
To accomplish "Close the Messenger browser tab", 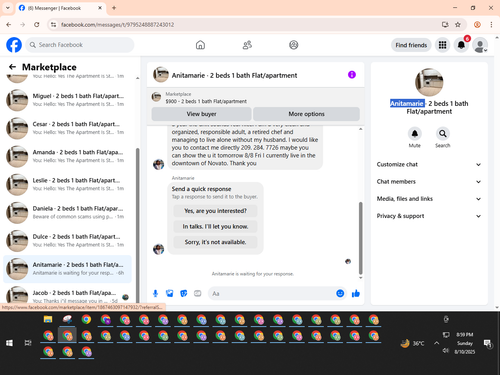I will [x=100, y=8].
